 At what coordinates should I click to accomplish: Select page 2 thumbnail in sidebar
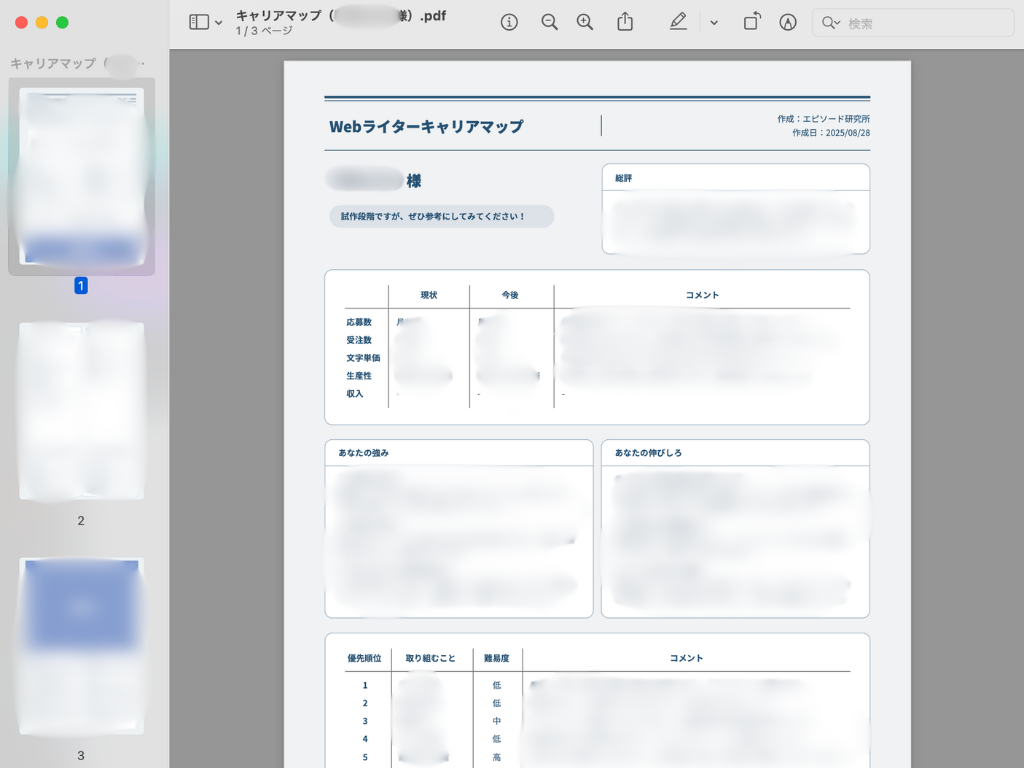pyautogui.click(x=81, y=410)
